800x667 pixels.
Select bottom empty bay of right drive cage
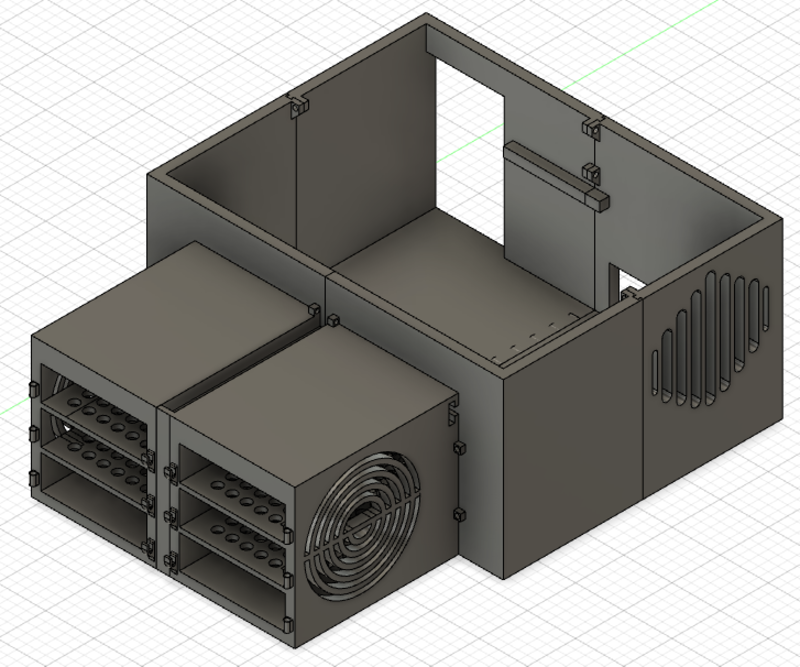click(232, 585)
